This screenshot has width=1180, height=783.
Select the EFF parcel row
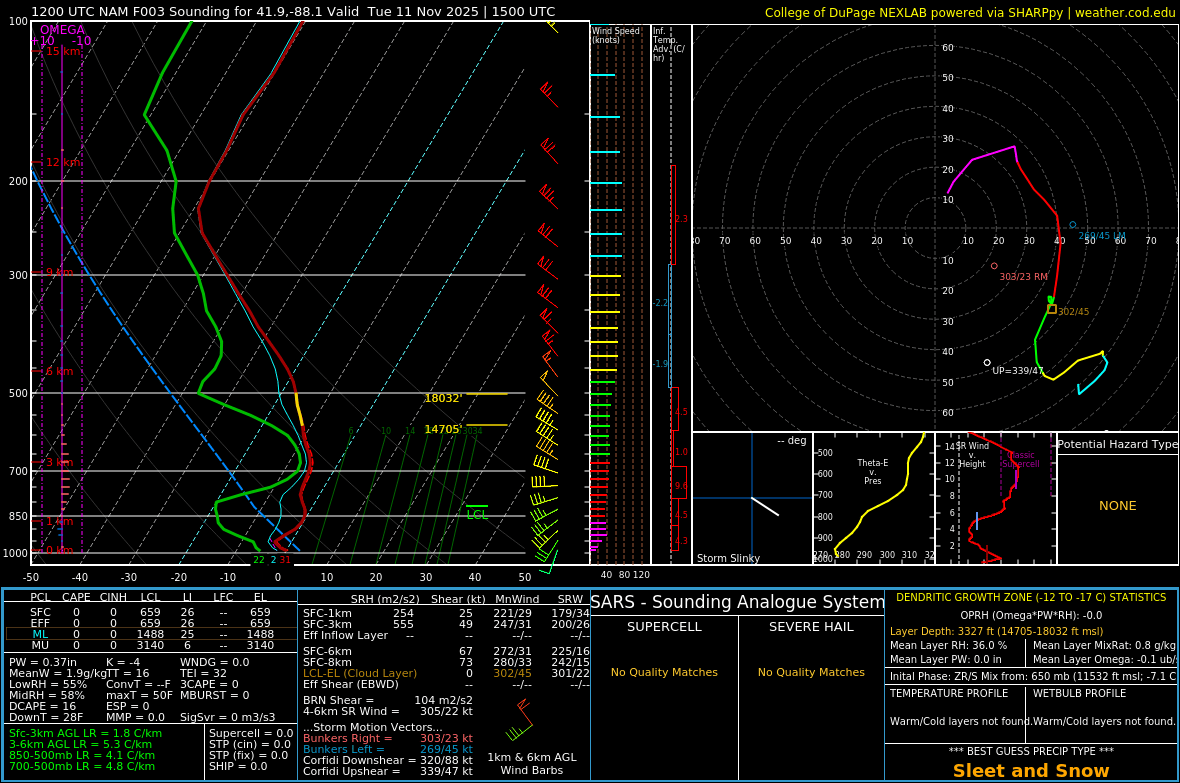[x=151, y=623]
